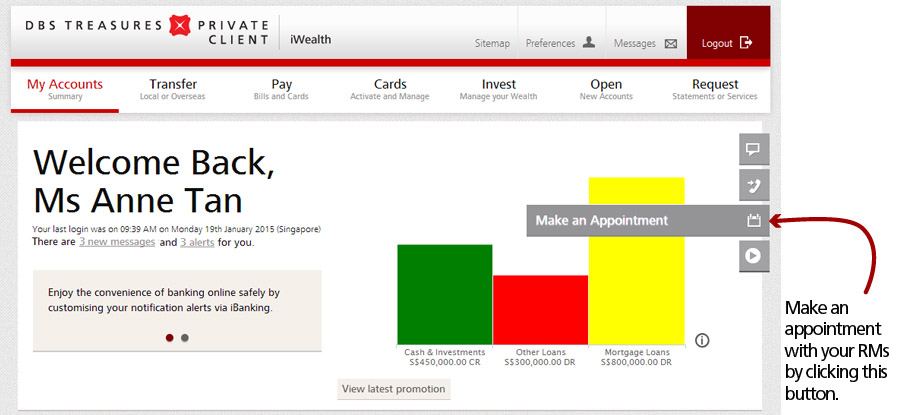Viewport: 910px width, 415px height.
Task: Click the info icon beside the chart
Action: pos(702,341)
